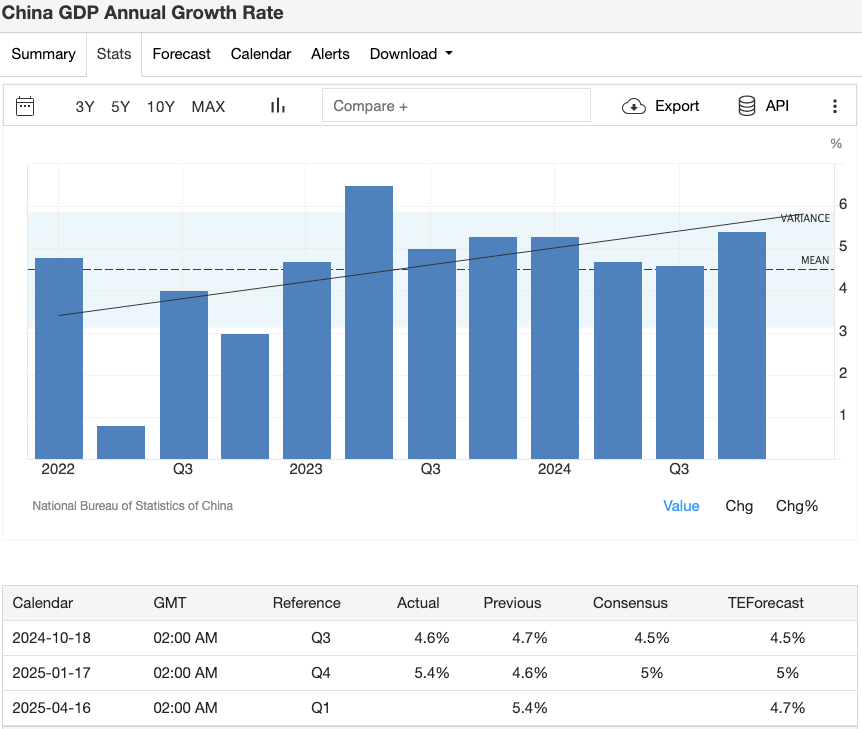
Task: Switch chart display to Chg% mode
Action: pyautogui.click(x=797, y=506)
